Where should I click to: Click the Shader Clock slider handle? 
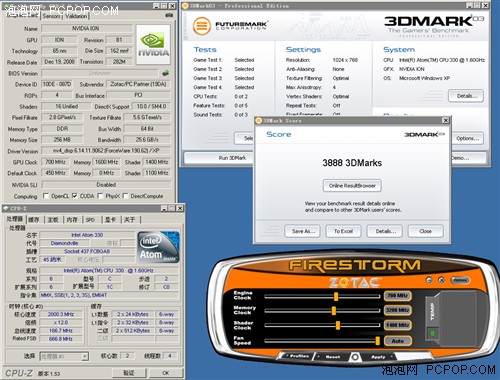(338, 325)
